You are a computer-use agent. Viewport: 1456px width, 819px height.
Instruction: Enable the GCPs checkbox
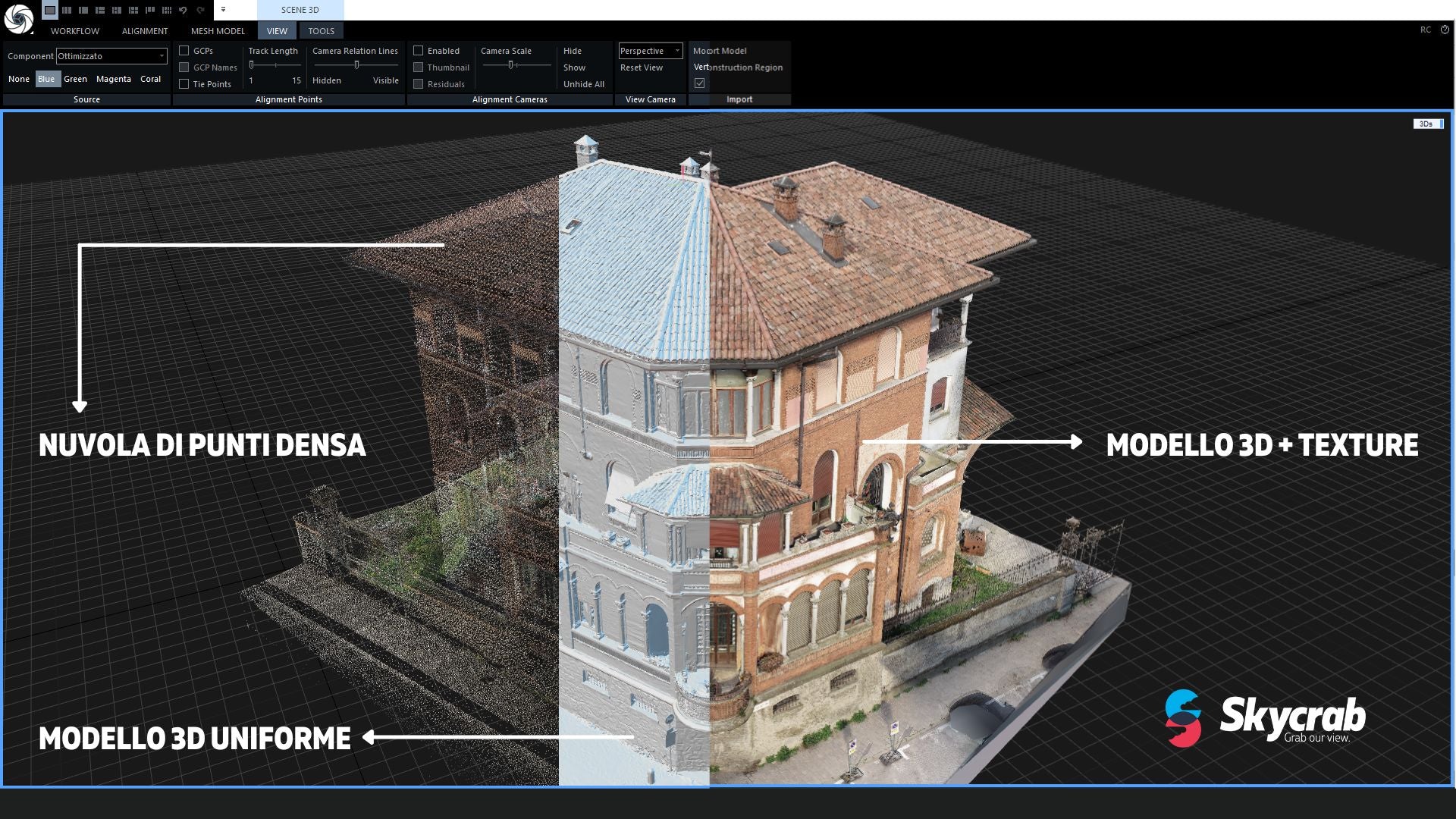184,51
